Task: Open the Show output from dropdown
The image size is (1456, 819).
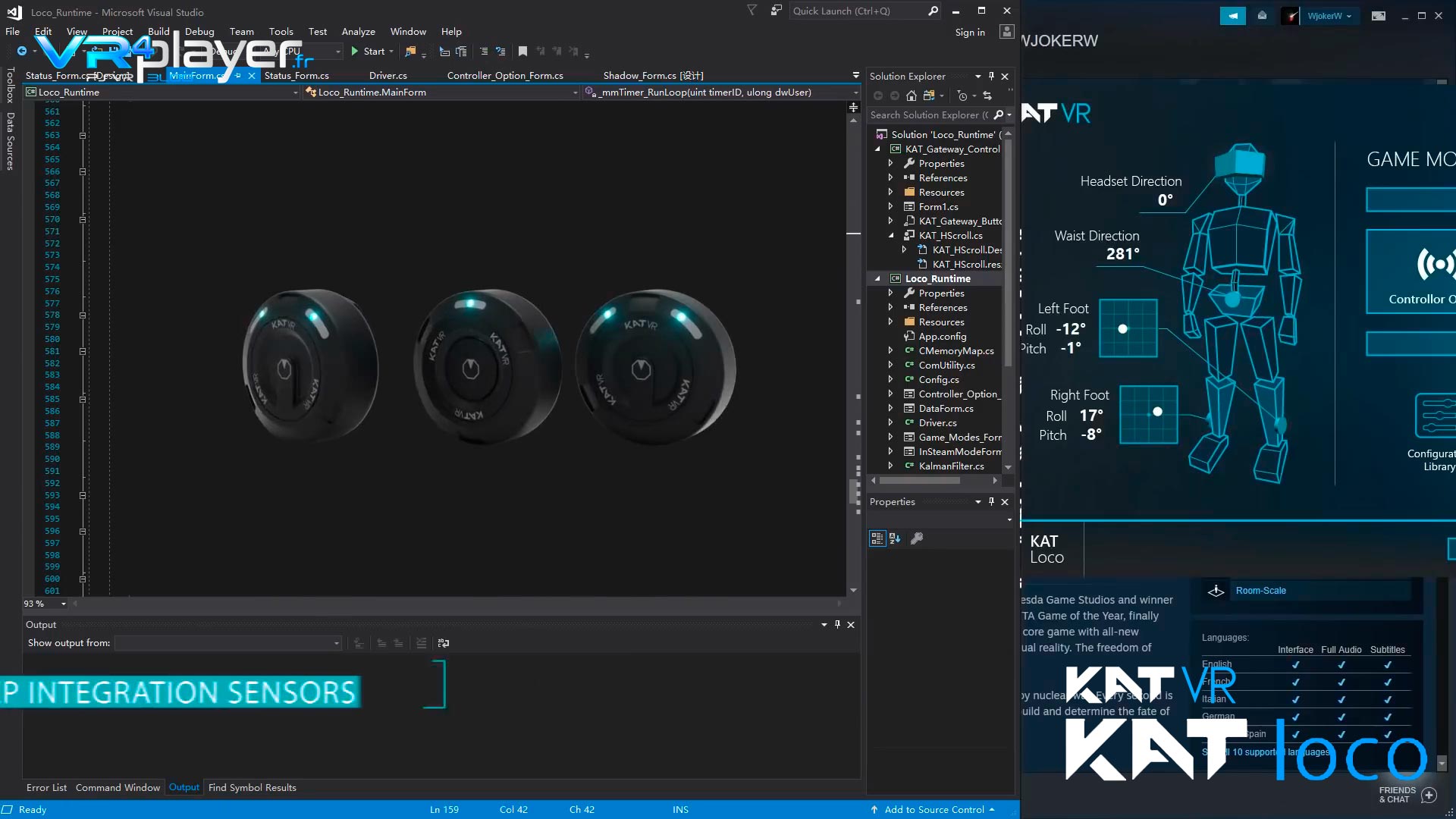Action: tap(336, 642)
